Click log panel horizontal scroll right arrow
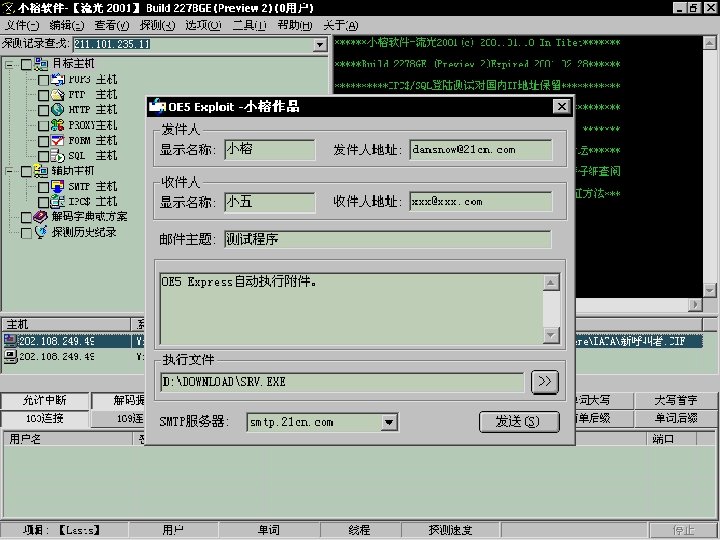 (x=696, y=304)
